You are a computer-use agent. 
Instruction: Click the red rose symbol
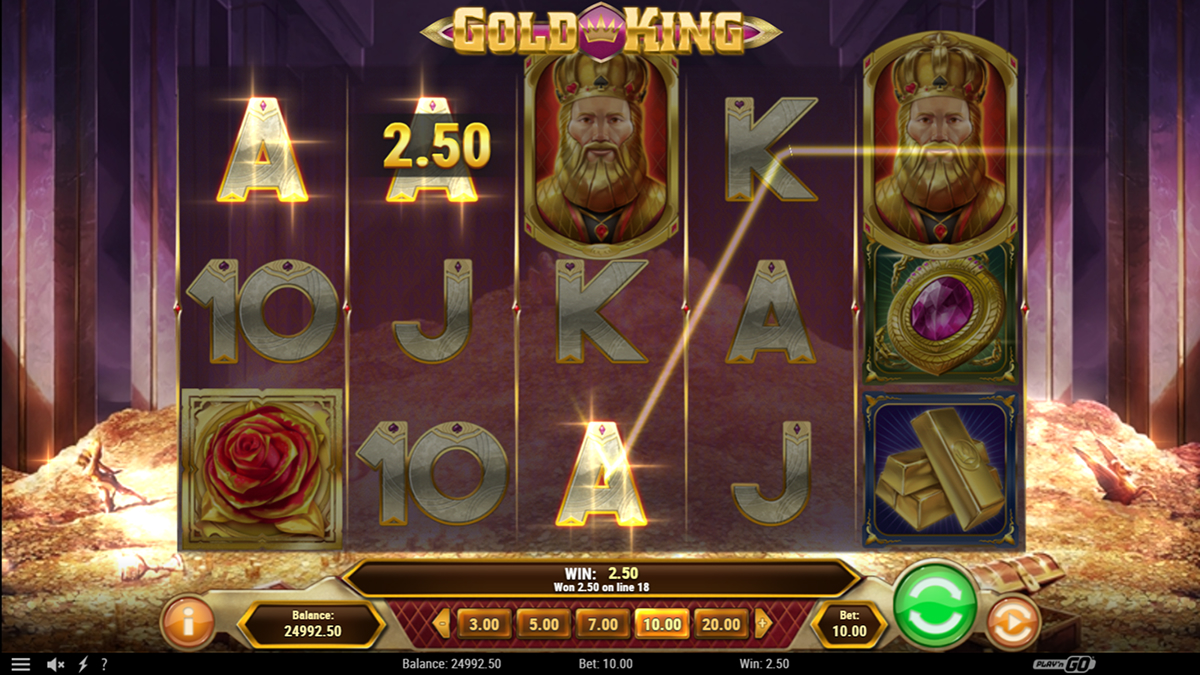[262, 470]
